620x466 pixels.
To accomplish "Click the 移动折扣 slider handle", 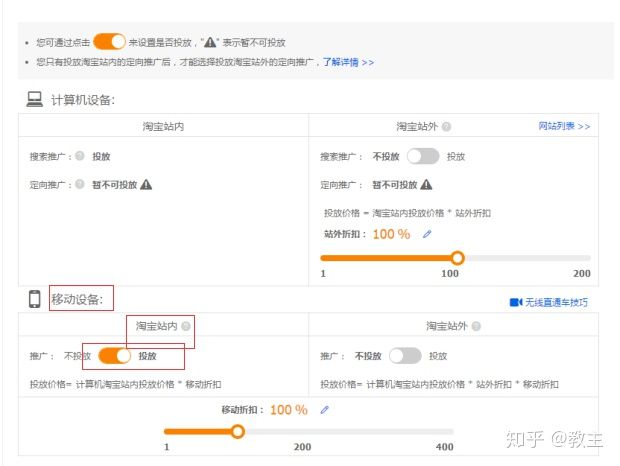I will [237, 432].
